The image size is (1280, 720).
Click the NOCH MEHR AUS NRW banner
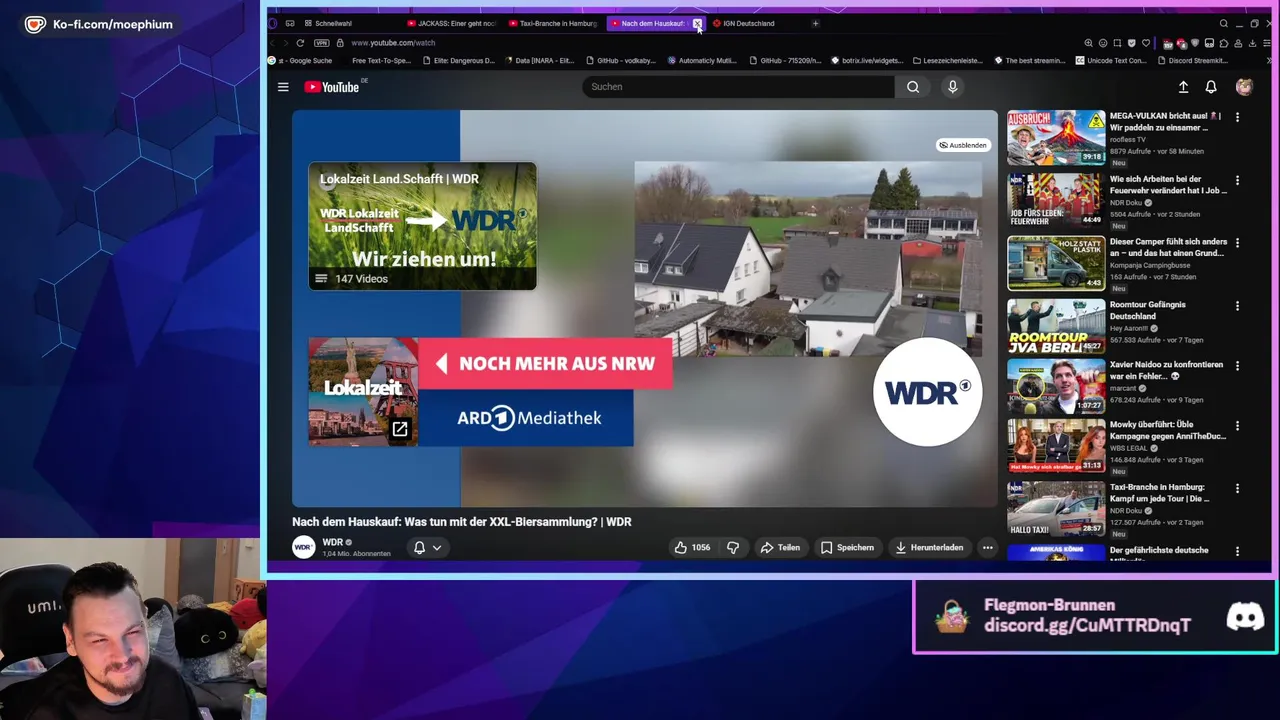(x=546, y=364)
